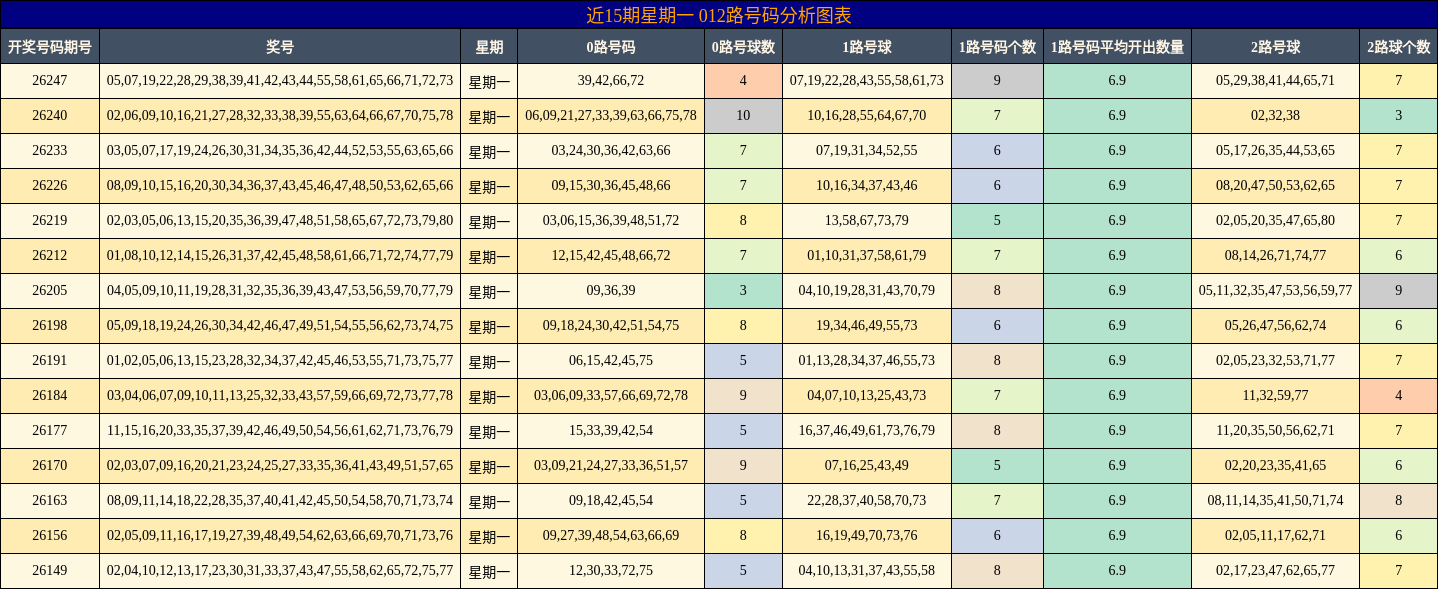Select the 奖号 cell starting 11,15,16,20

(x=280, y=431)
